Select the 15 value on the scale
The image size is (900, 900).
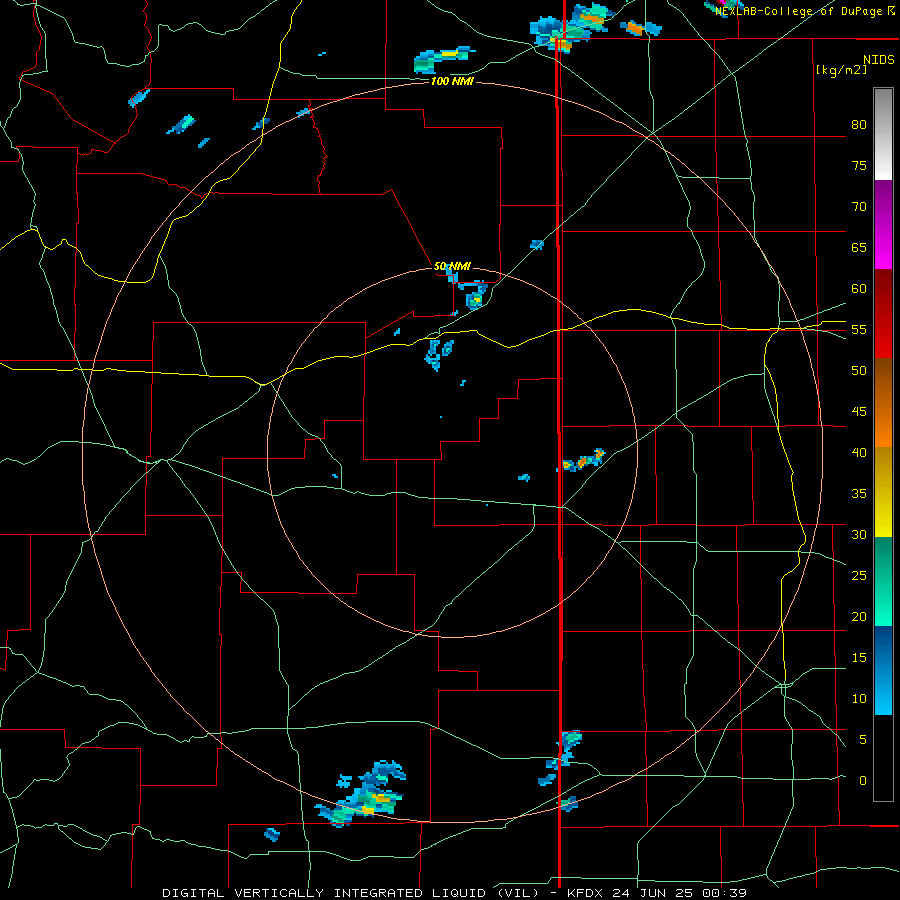[859, 657]
